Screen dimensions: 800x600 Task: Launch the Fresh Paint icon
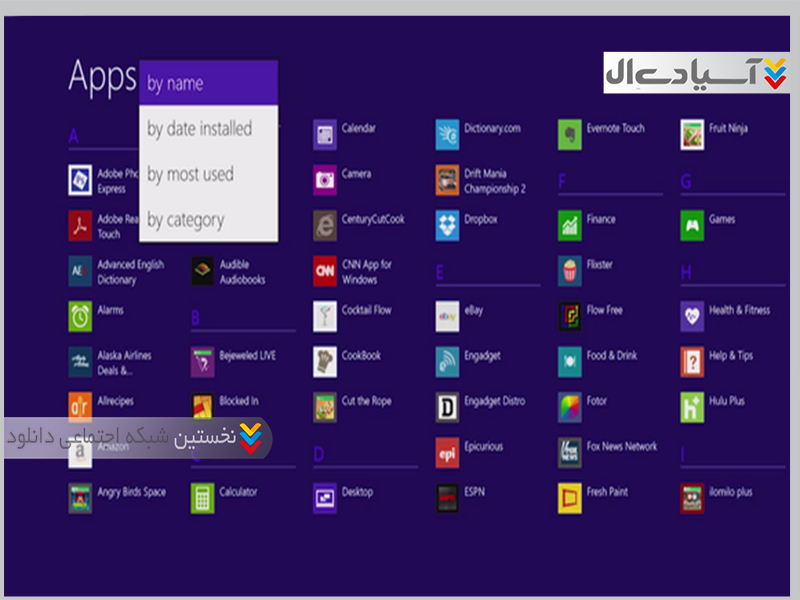(570, 498)
